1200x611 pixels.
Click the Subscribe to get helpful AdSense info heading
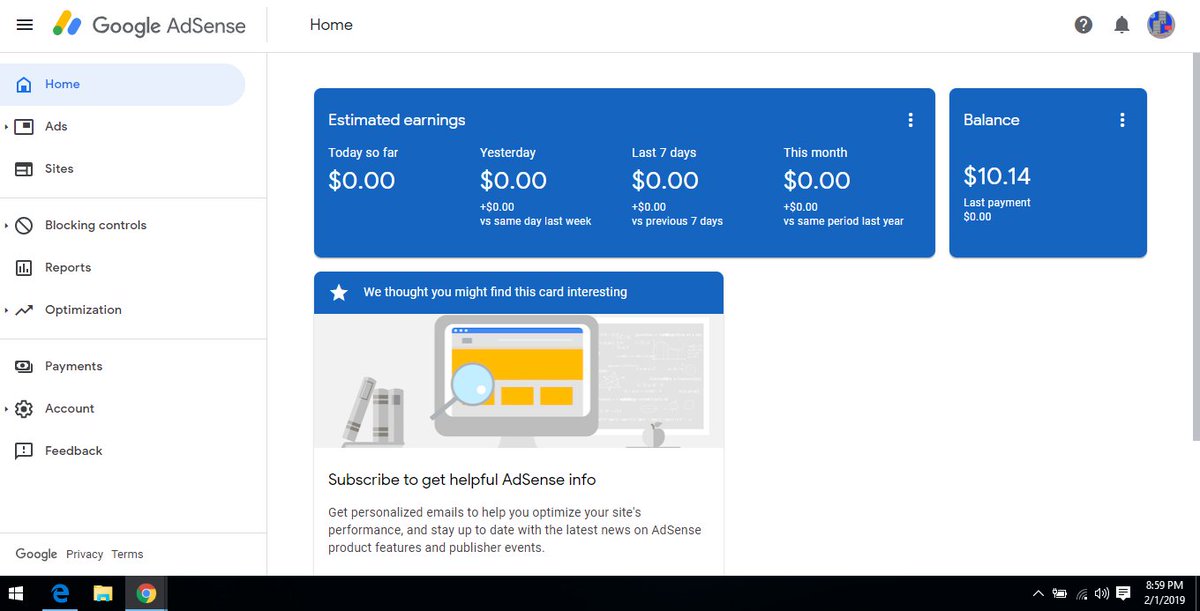[x=462, y=480]
